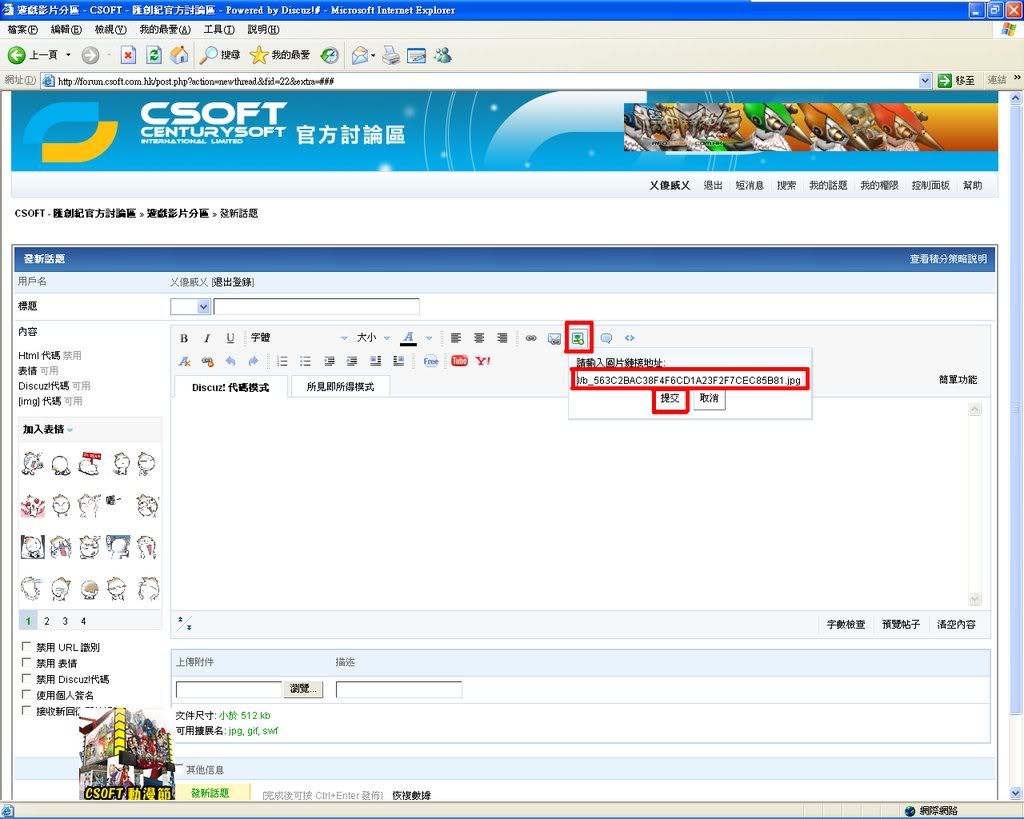Image resolution: width=1024 pixels, height=819 pixels.
Task: Check the 禁用 表情 option
Action: tap(27, 663)
